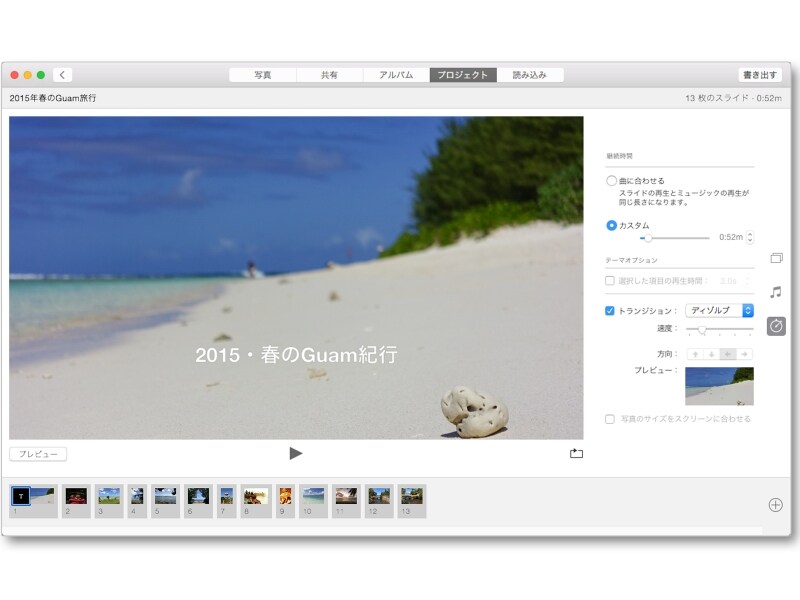Click the duration settings stopwatch icon
Screen dimensions: 800x600
(x=776, y=326)
